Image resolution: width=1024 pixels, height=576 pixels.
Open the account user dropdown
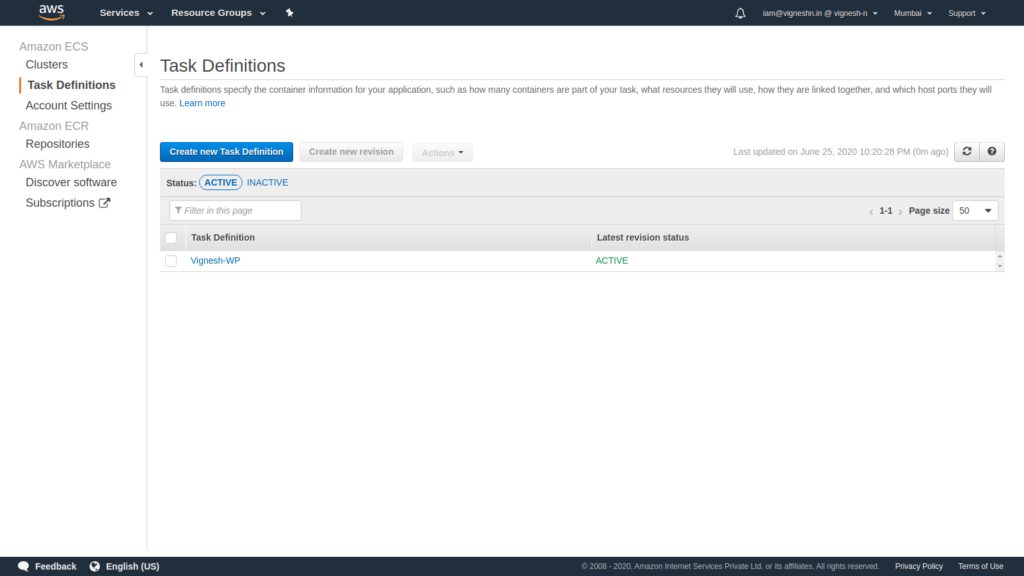[x=820, y=13]
